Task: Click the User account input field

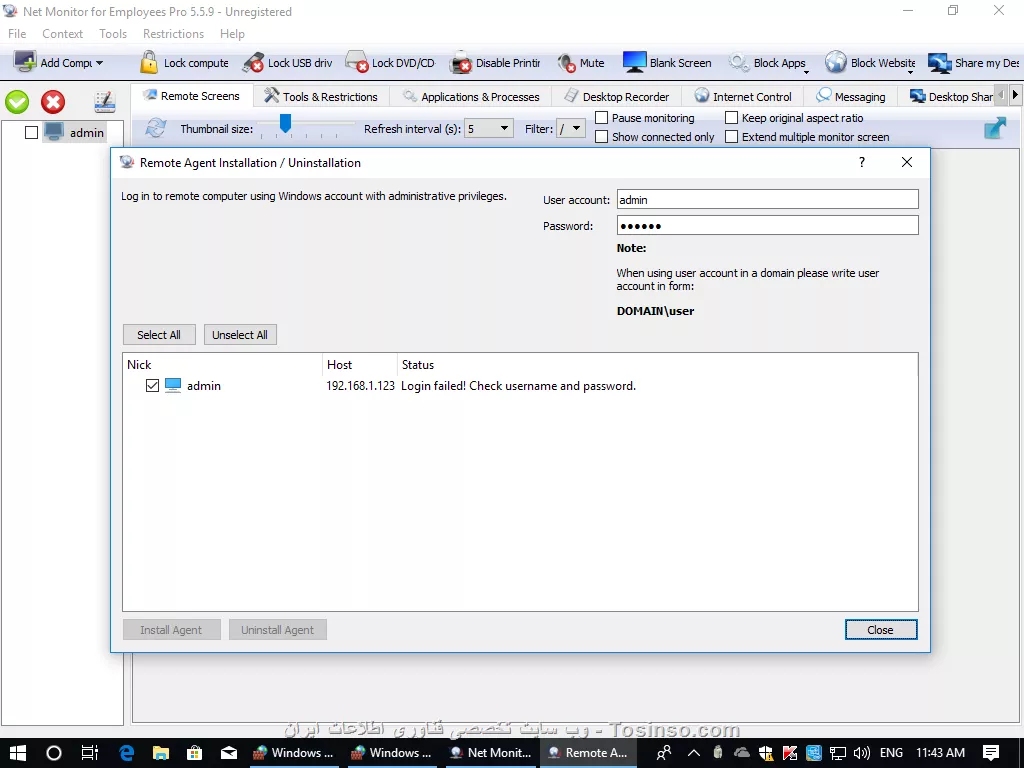Action: (x=767, y=199)
